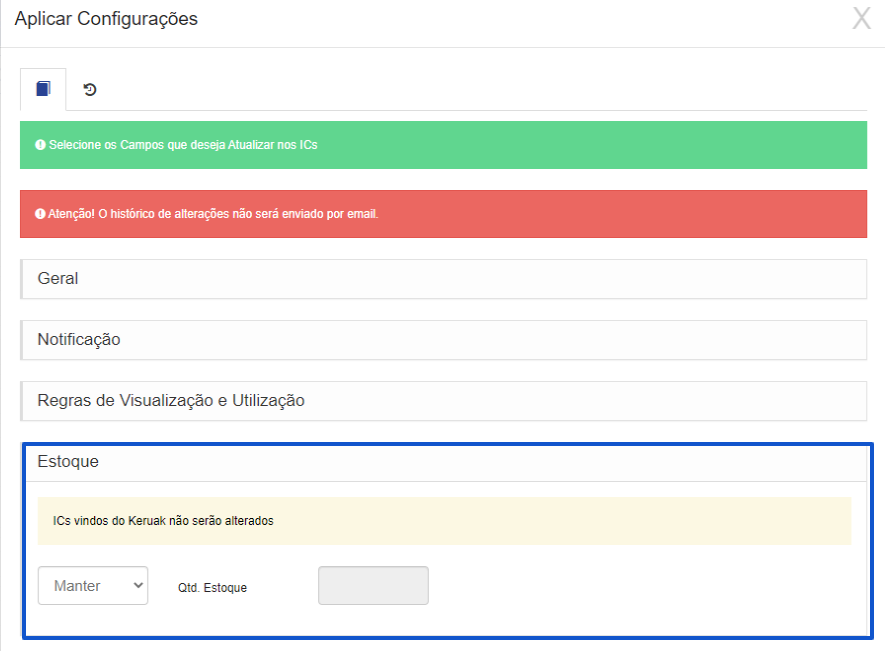Close the Aplicar Configurações dialog
The image size is (885, 651).
(861, 19)
